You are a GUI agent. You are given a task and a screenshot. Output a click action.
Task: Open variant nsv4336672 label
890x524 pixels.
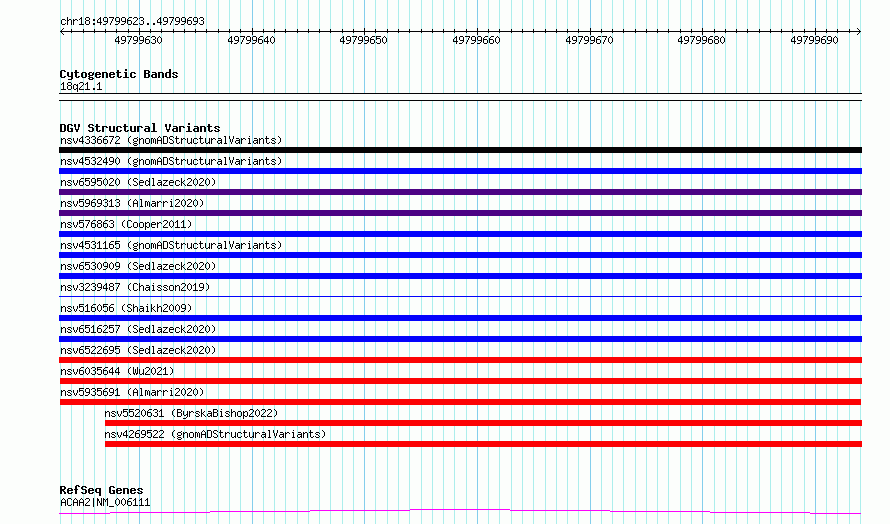(171, 140)
